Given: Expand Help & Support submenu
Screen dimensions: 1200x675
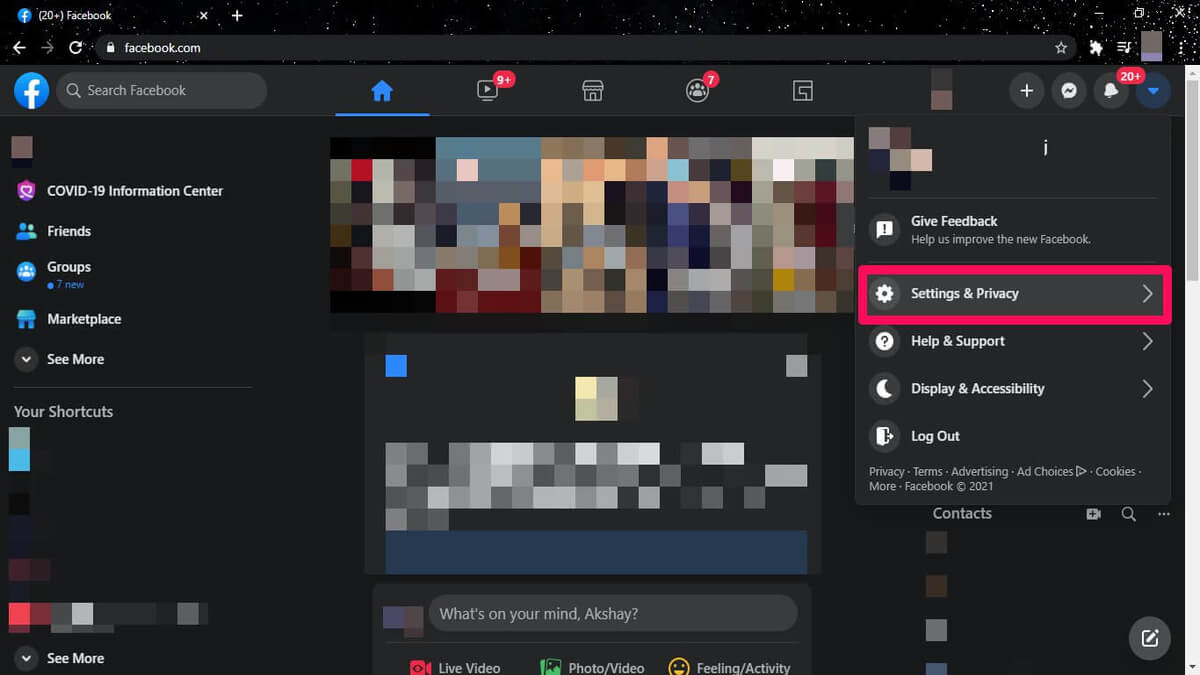Looking at the screenshot, I should click(1014, 341).
